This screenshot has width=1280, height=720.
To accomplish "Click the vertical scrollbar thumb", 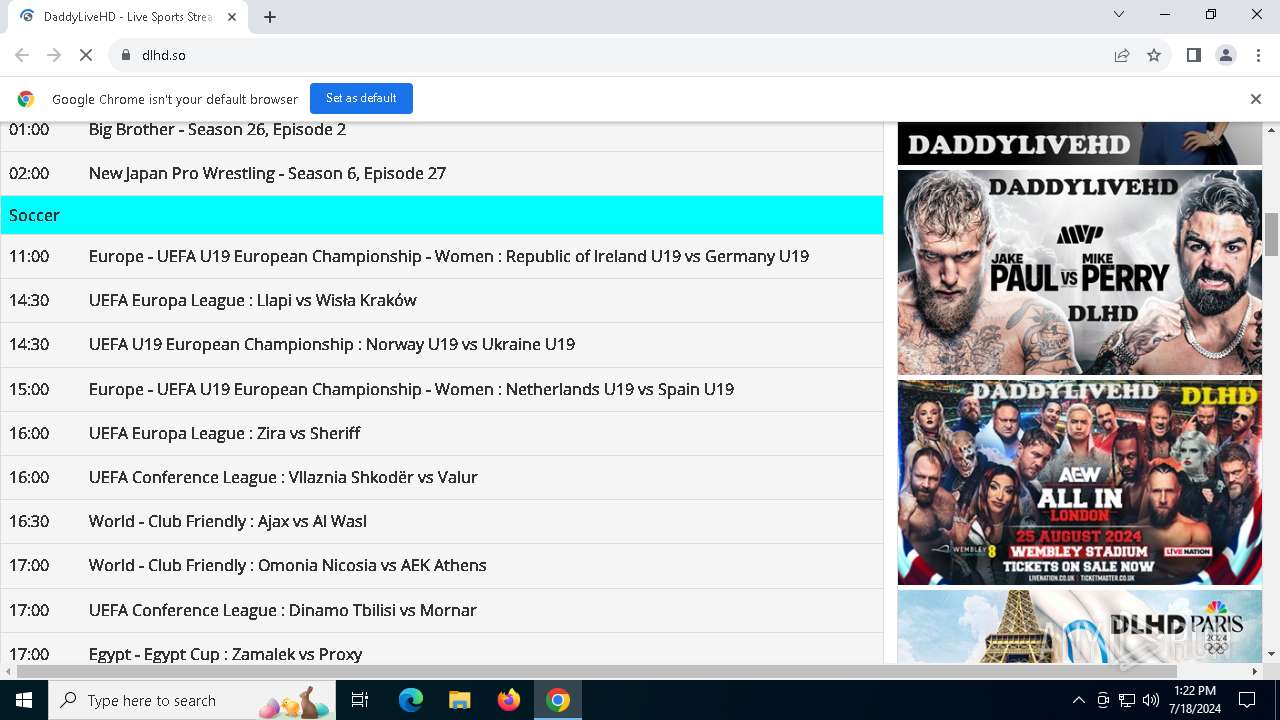I will pos(1272,233).
